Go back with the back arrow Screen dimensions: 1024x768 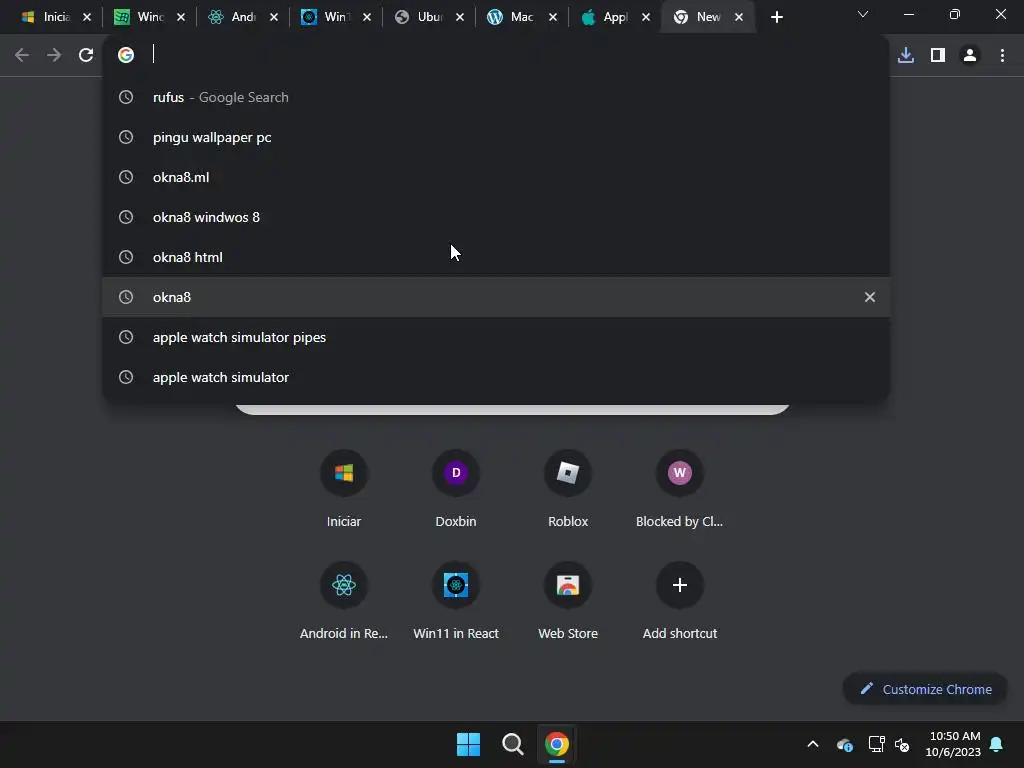point(22,55)
